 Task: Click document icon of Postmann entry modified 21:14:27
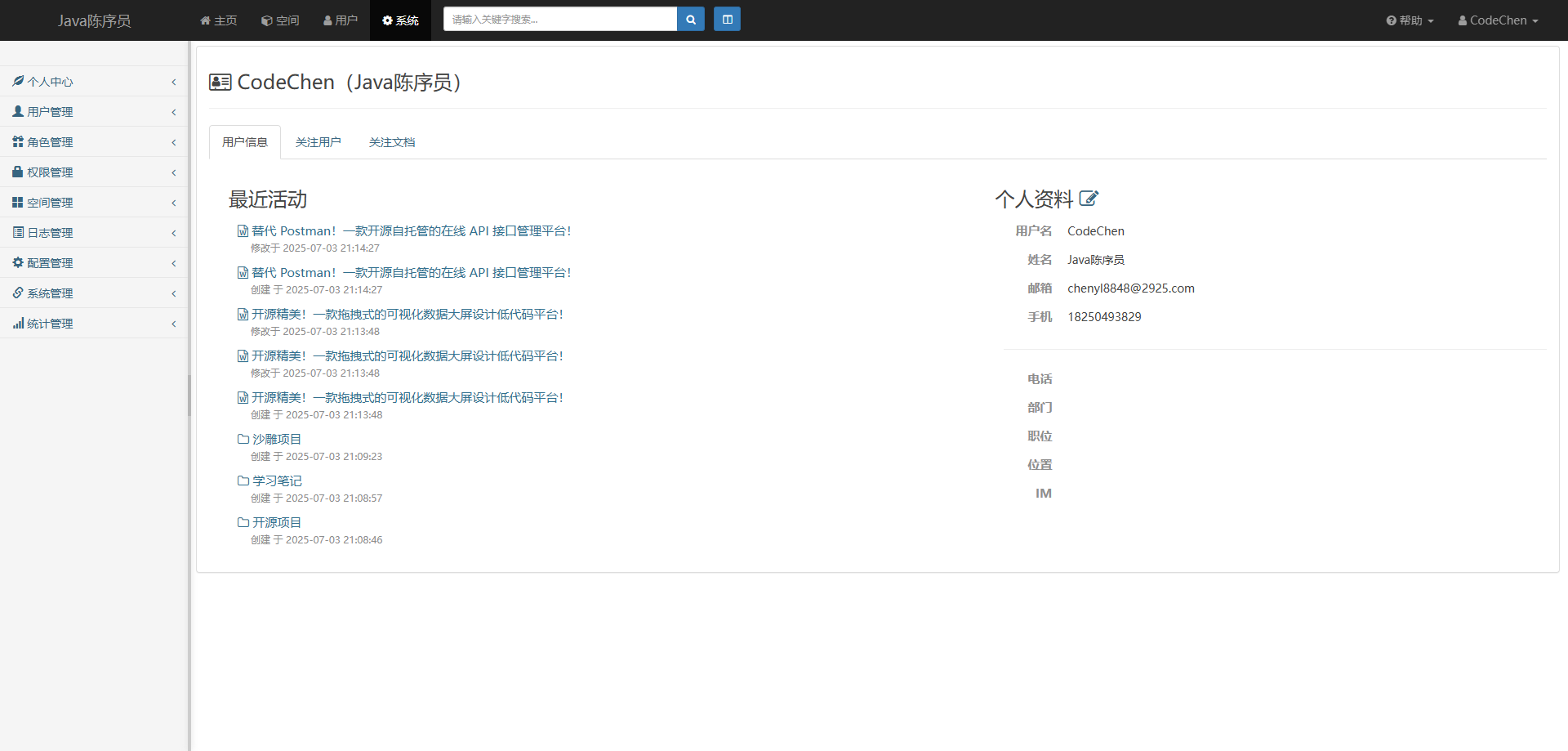243,231
